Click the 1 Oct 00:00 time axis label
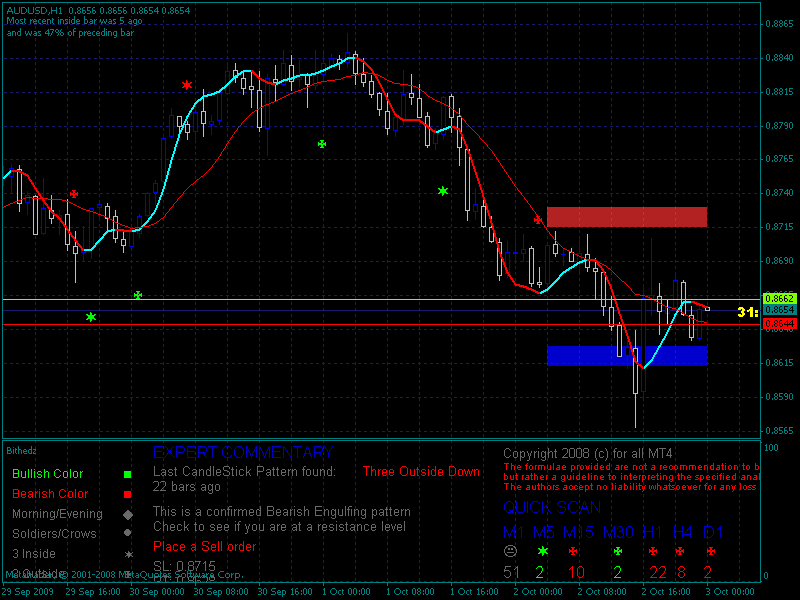This screenshot has height=600, width=800. 346,592
